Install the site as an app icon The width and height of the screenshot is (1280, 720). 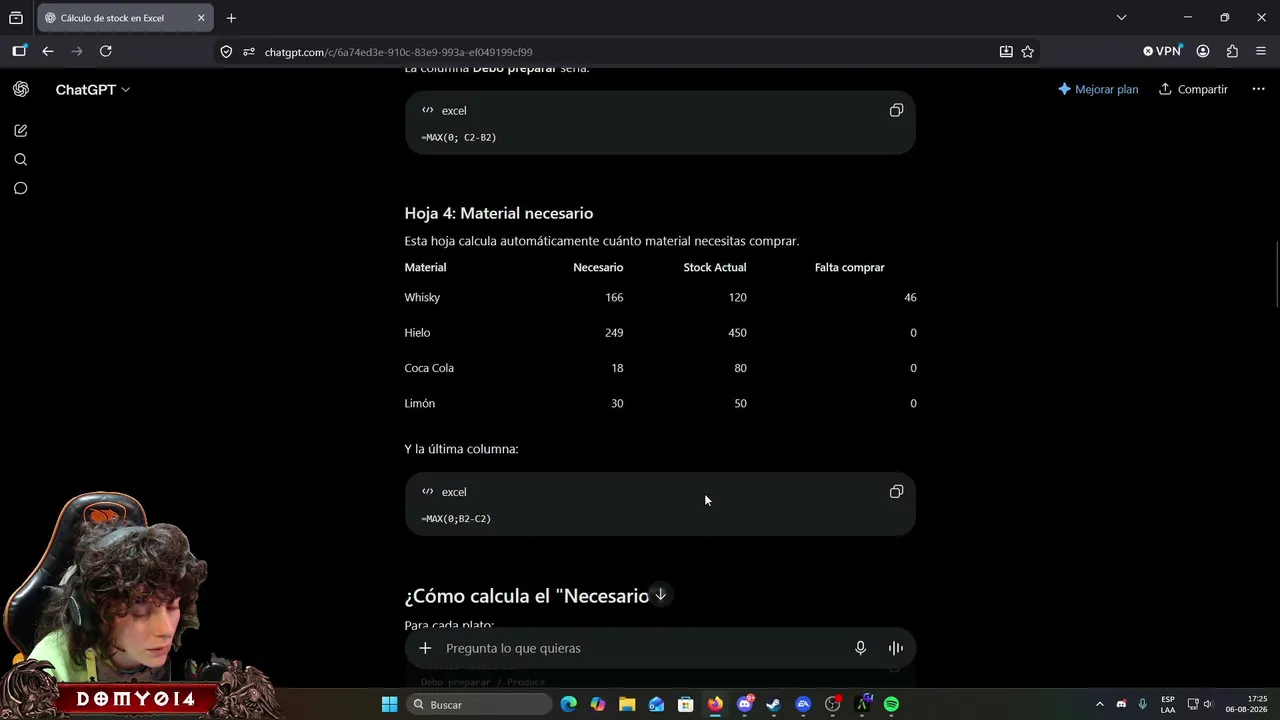click(x=1006, y=52)
